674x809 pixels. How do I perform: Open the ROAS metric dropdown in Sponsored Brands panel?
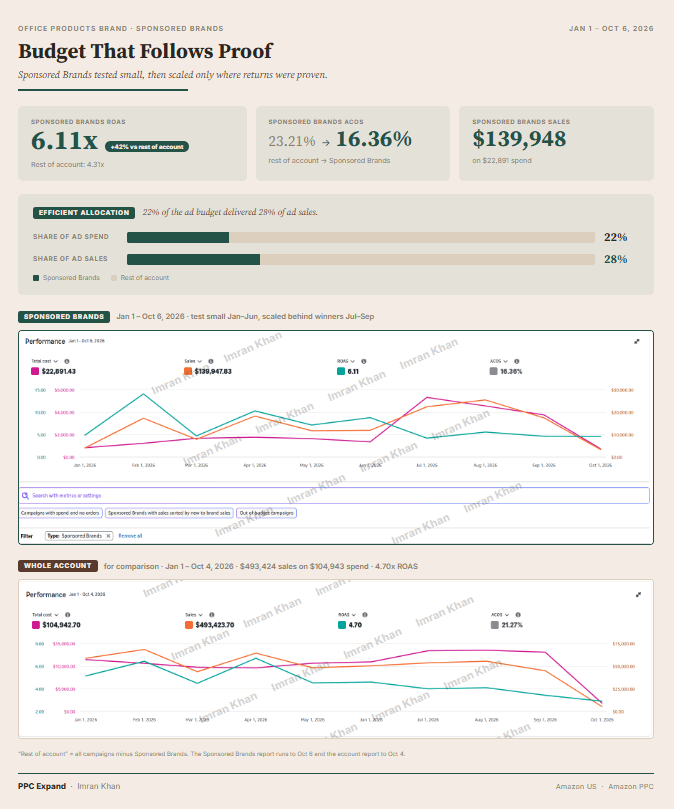[346, 361]
